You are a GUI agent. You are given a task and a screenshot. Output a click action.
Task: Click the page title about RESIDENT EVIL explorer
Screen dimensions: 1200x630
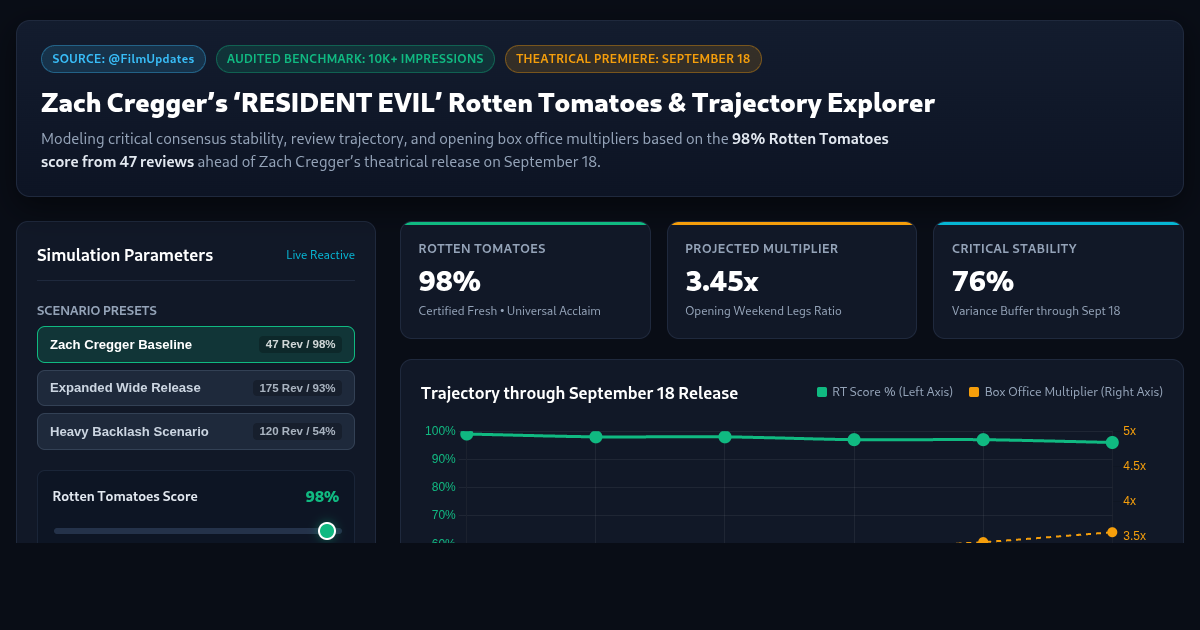488,103
